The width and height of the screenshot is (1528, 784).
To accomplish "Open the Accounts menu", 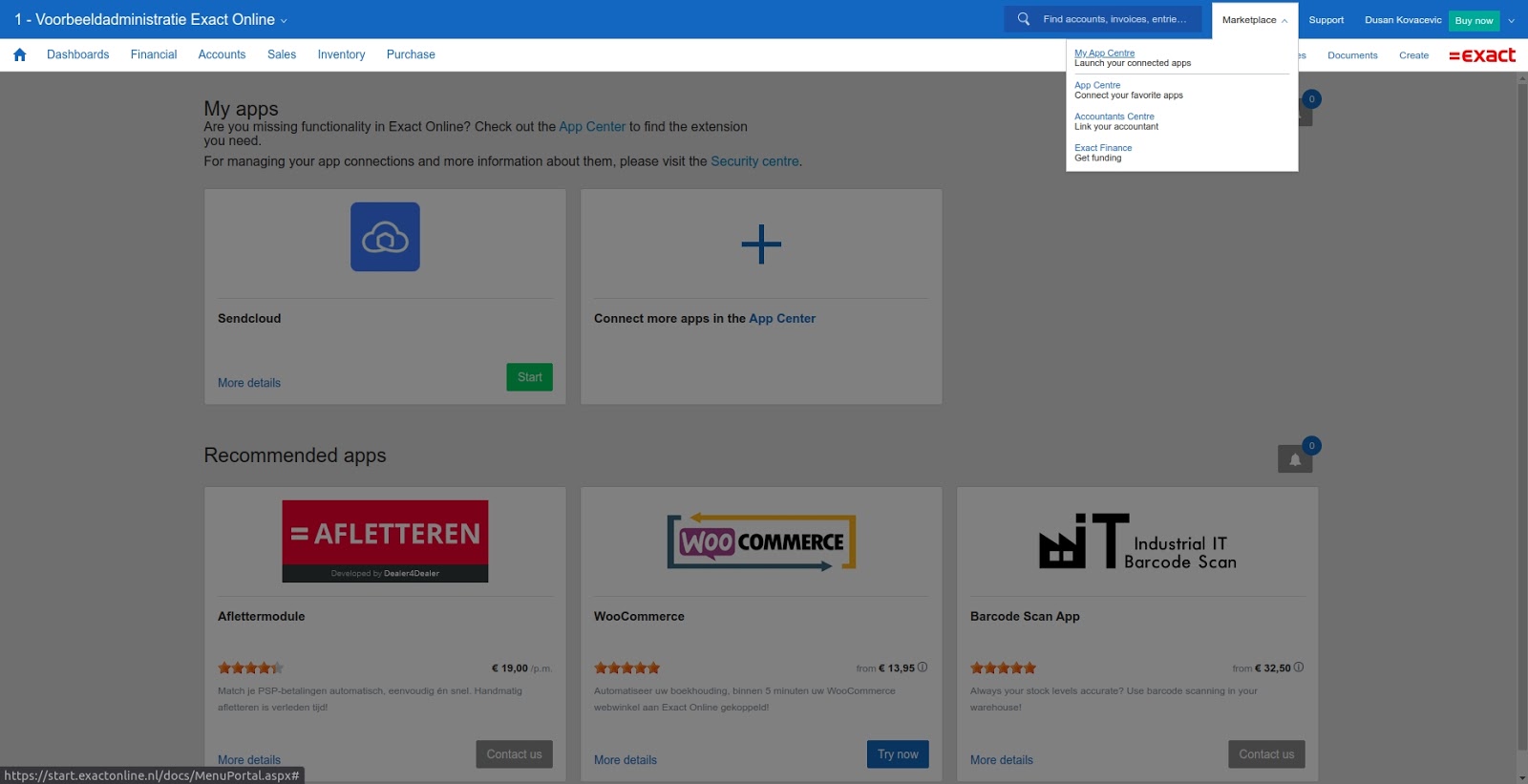I will pyautogui.click(x=222, y=54).
